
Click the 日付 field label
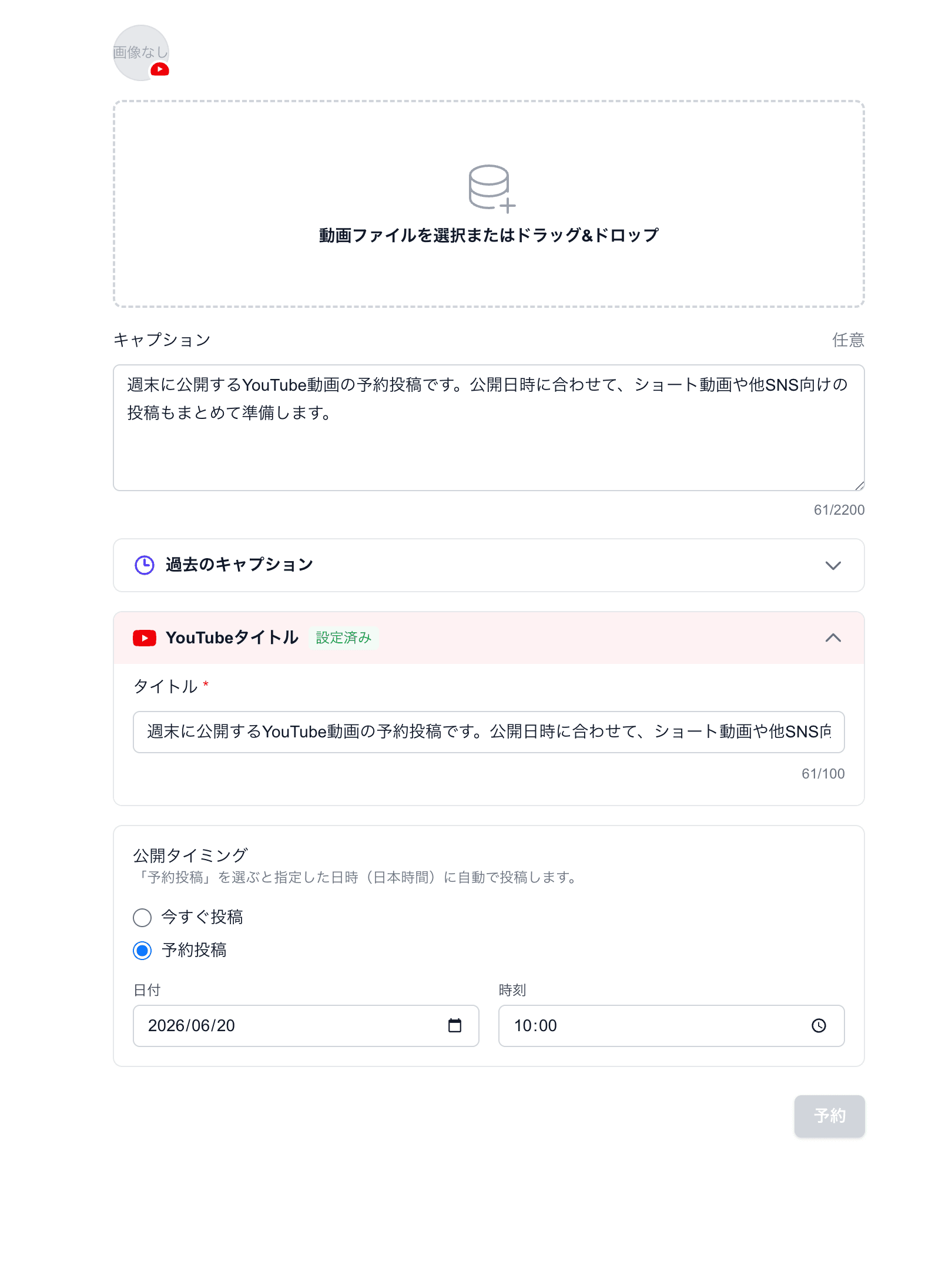coord(147,991)
